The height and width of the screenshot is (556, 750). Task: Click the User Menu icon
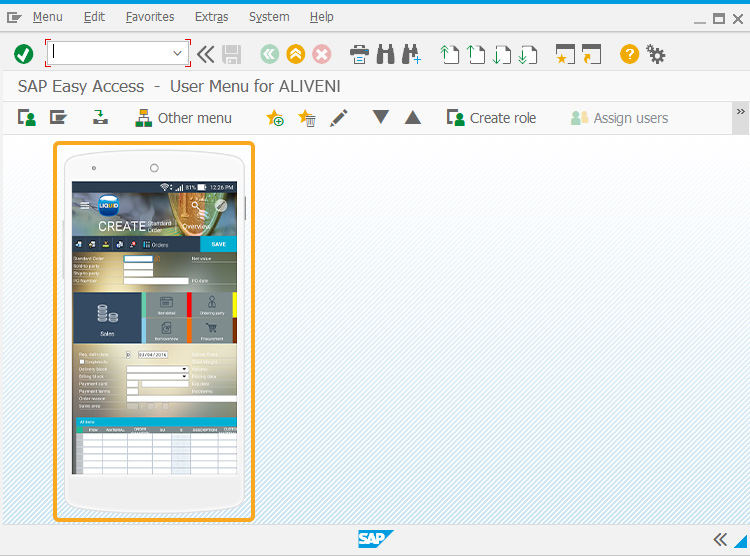point(27,118)
